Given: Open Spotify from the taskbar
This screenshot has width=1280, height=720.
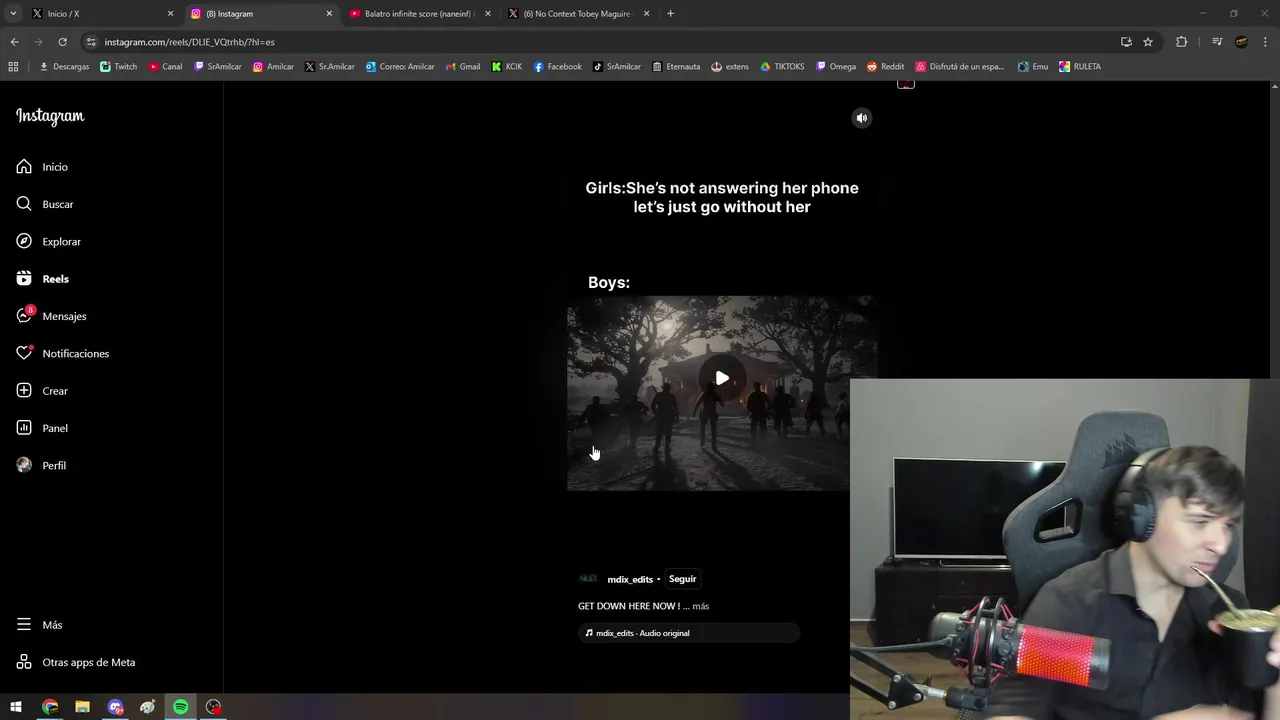Looking at the screenshot, I should pyautogui.click(x=180, y=707).
